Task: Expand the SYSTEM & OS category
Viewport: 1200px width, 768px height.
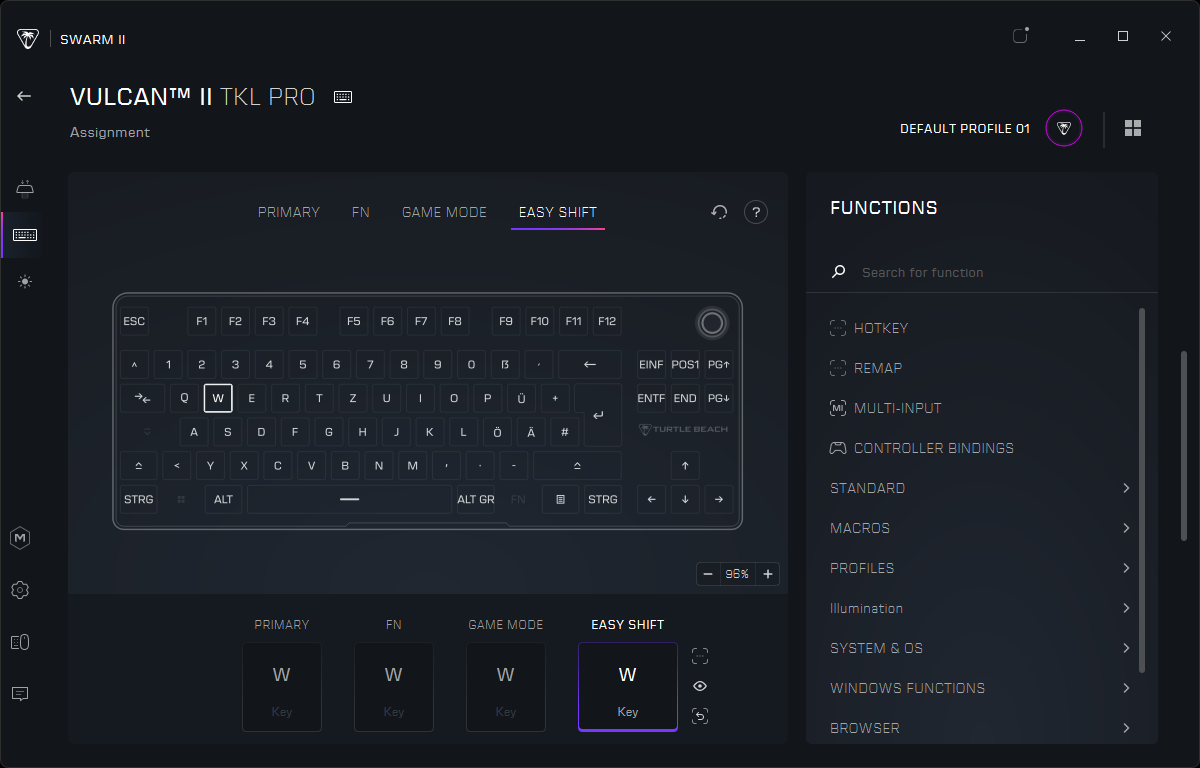Action: coord(980,648)
